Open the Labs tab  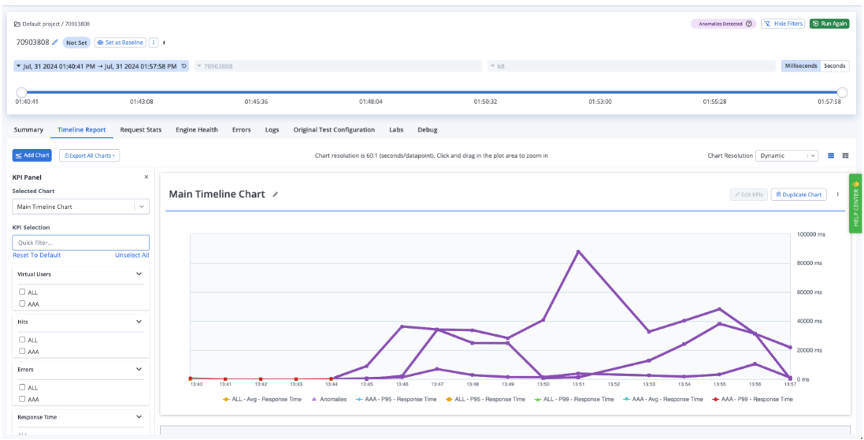pyautogui.click(x=396, y=130)
